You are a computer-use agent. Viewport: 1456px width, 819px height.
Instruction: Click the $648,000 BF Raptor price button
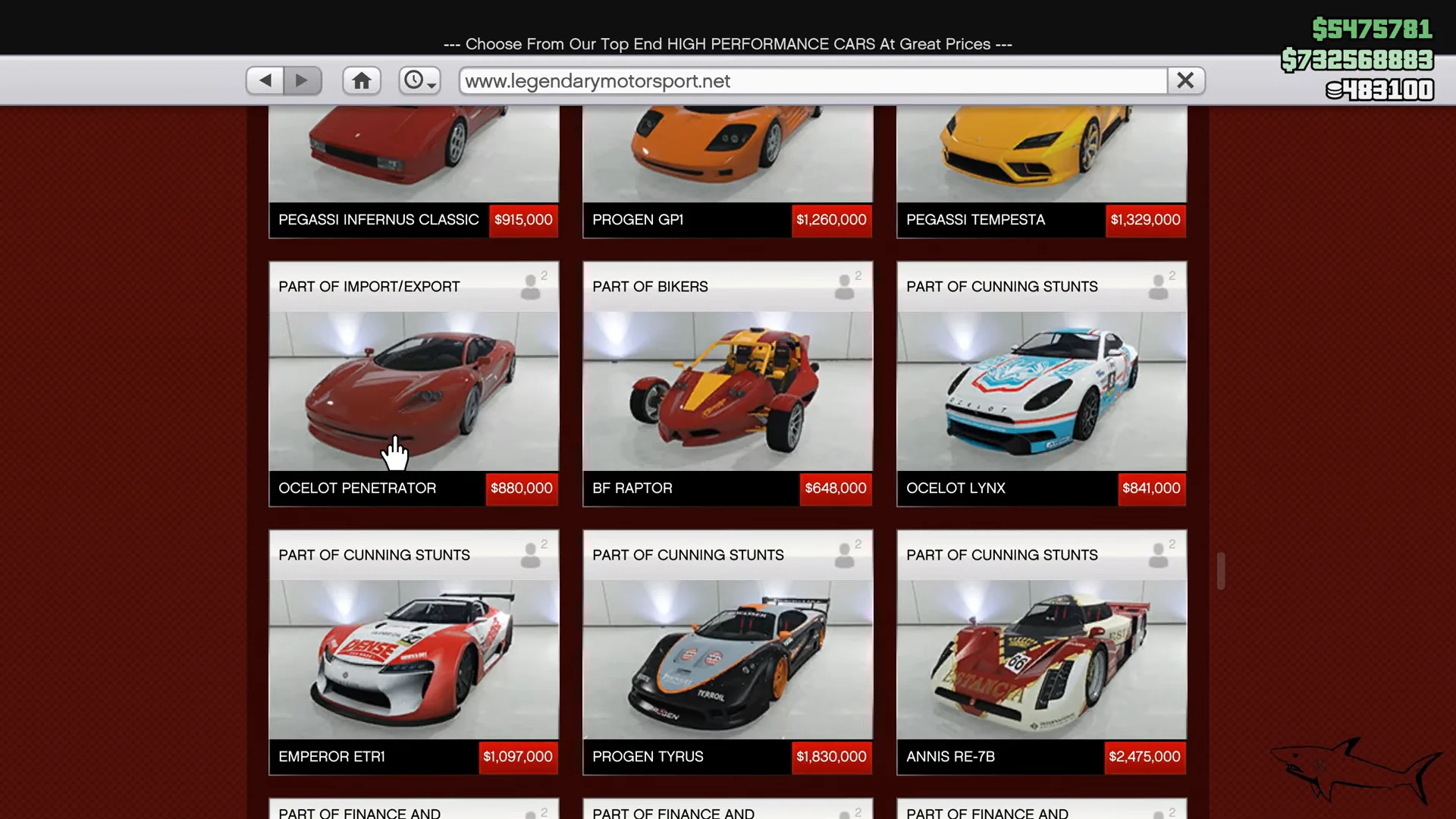[836, 488]
